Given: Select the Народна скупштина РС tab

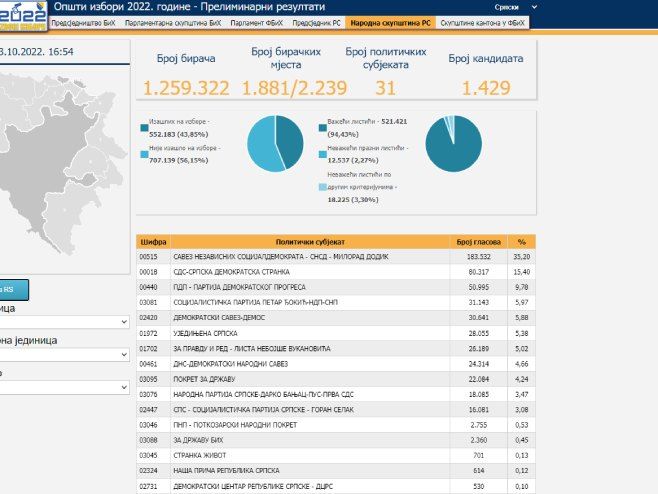Looking at the screenshot, I should (390, 21).
